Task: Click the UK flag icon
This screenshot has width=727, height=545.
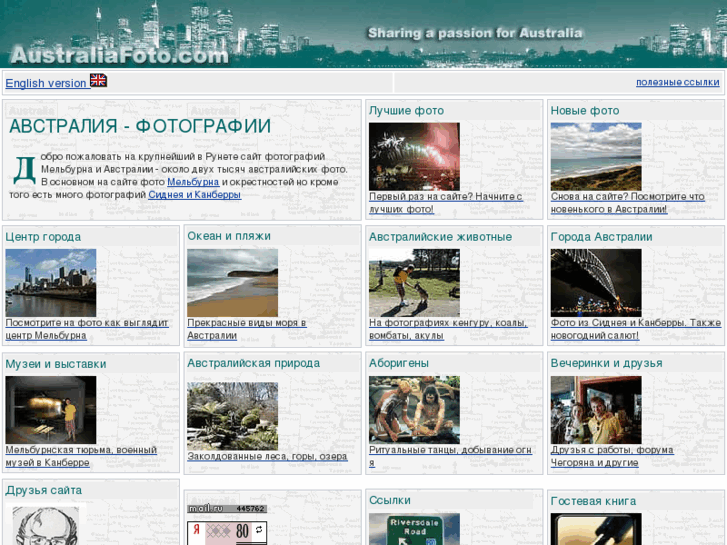Action: 98,80
